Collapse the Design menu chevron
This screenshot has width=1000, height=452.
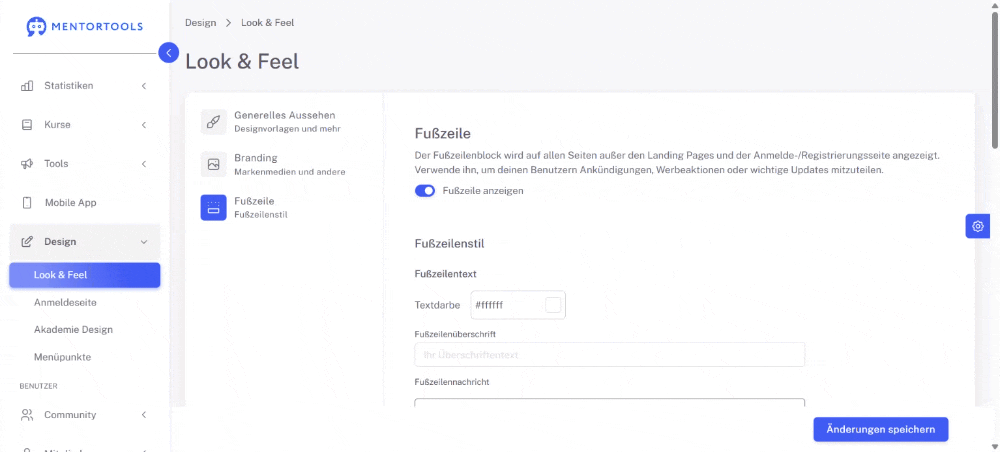[x=144, y=242]
